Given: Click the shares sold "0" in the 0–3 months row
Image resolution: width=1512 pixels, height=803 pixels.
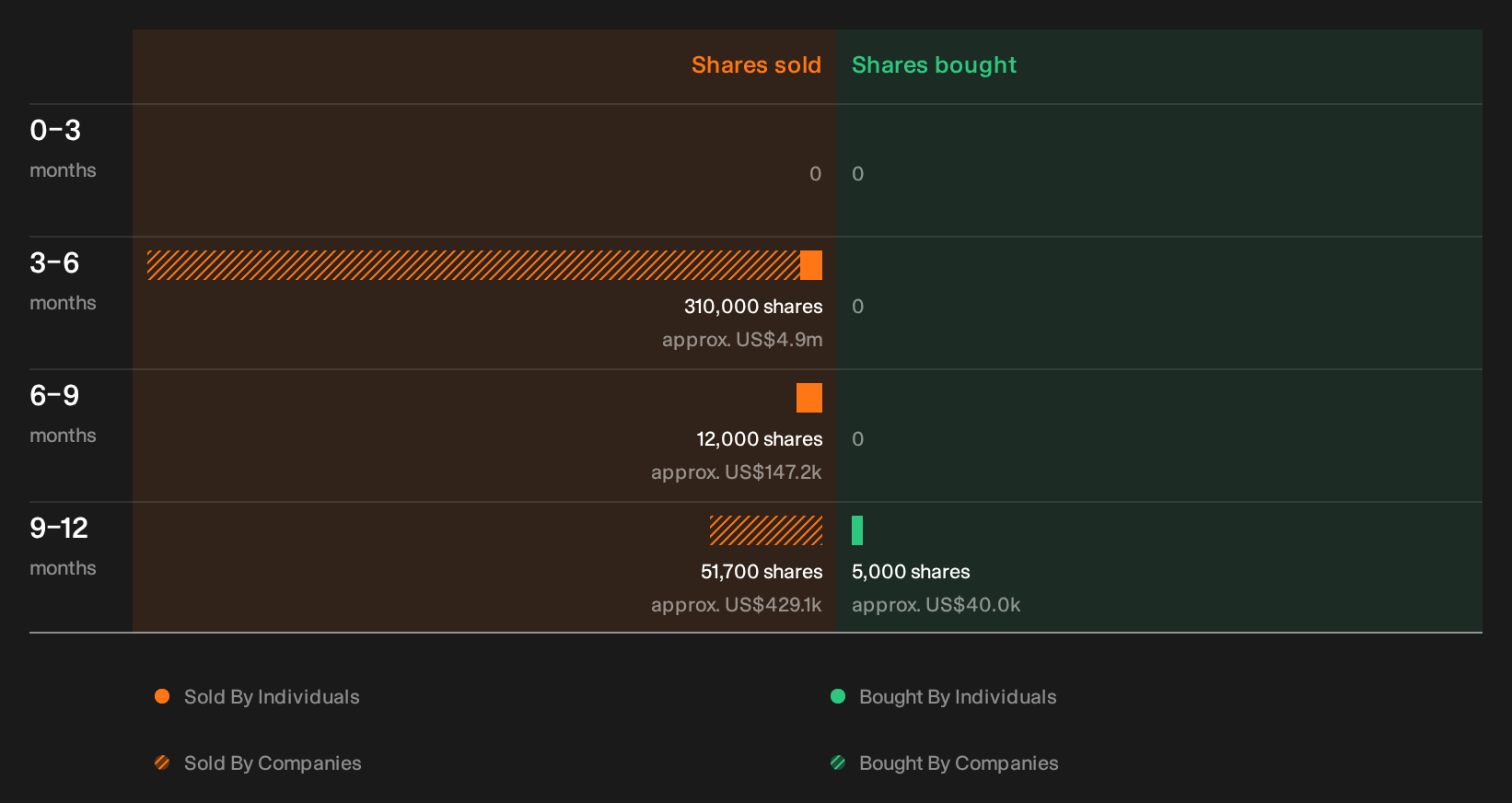Looking at the screenshot, I should [x=815, y=174].
